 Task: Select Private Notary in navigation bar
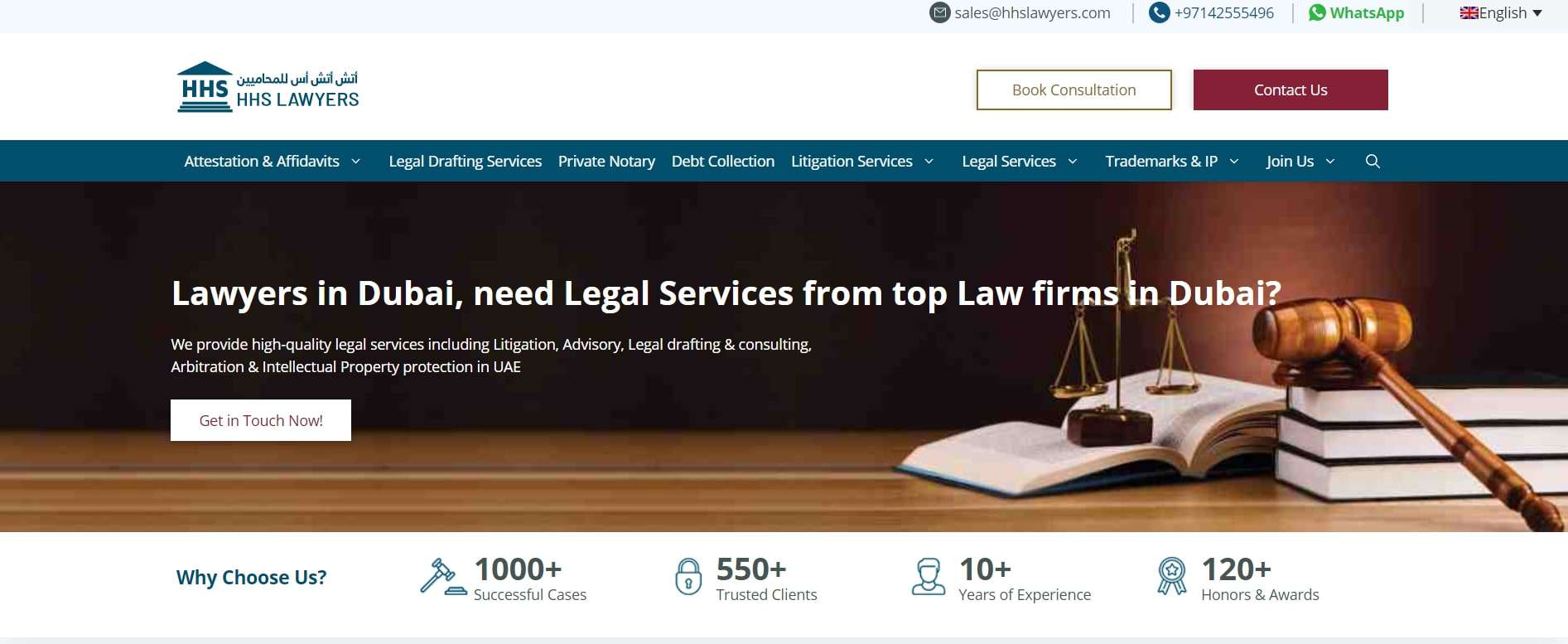pyautogui.click(x=606, y=162)
